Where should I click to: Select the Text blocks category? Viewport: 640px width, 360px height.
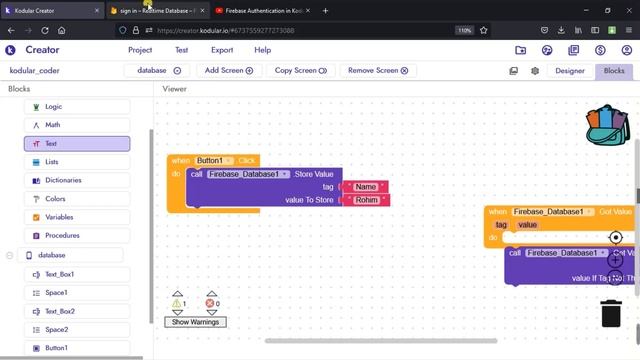point(77,144)
